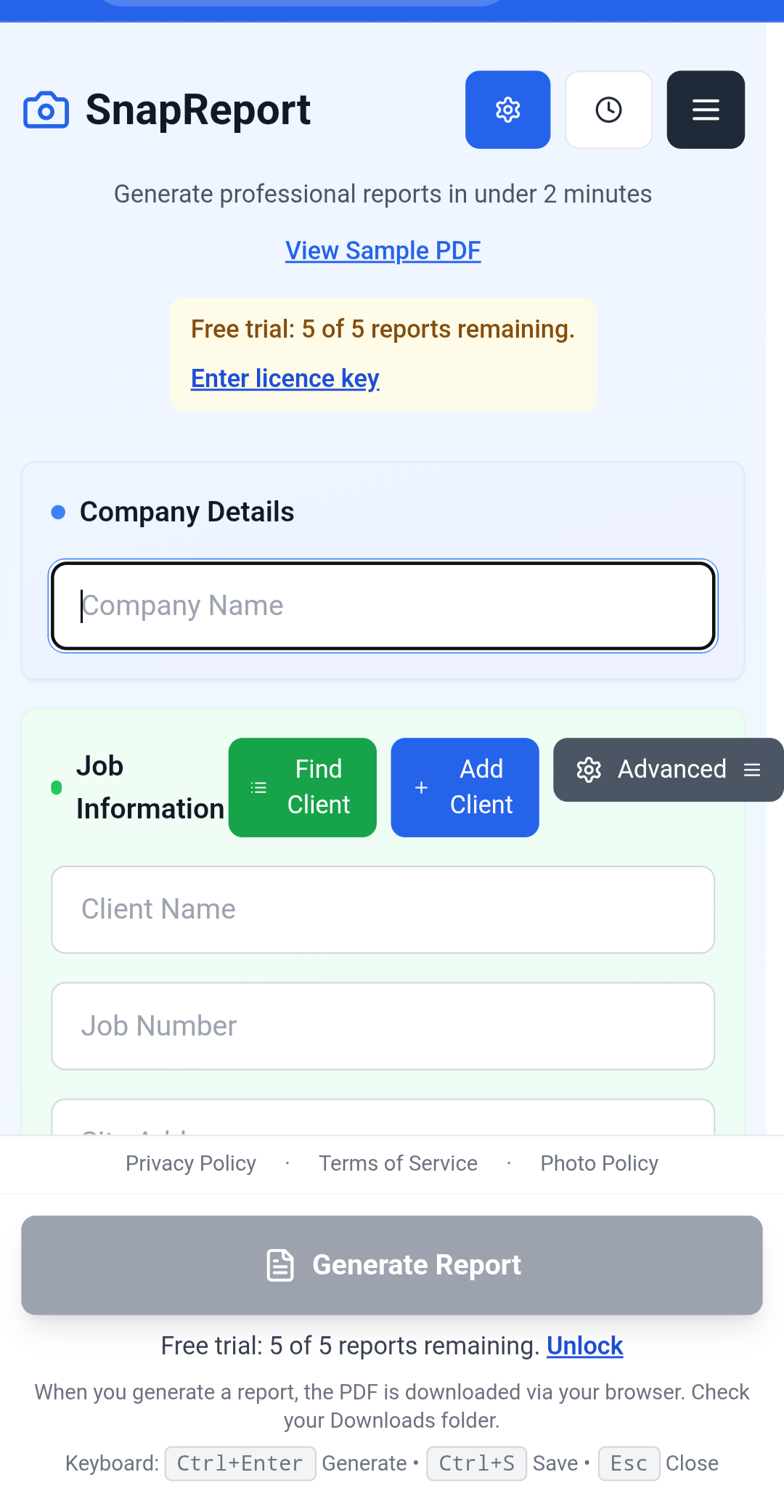784x1512 pixels.
Task: View the Photo Policy
Action: (x=599, y=1163)
